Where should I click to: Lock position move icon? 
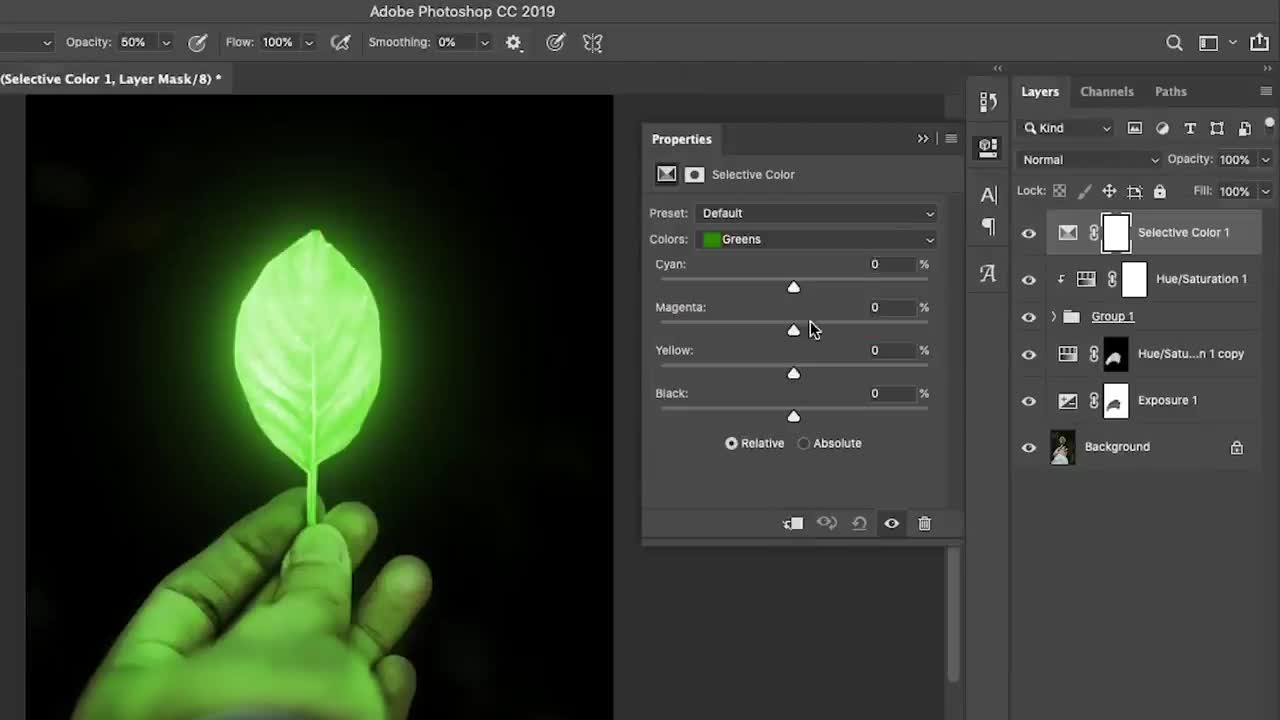coord(1109,191)
